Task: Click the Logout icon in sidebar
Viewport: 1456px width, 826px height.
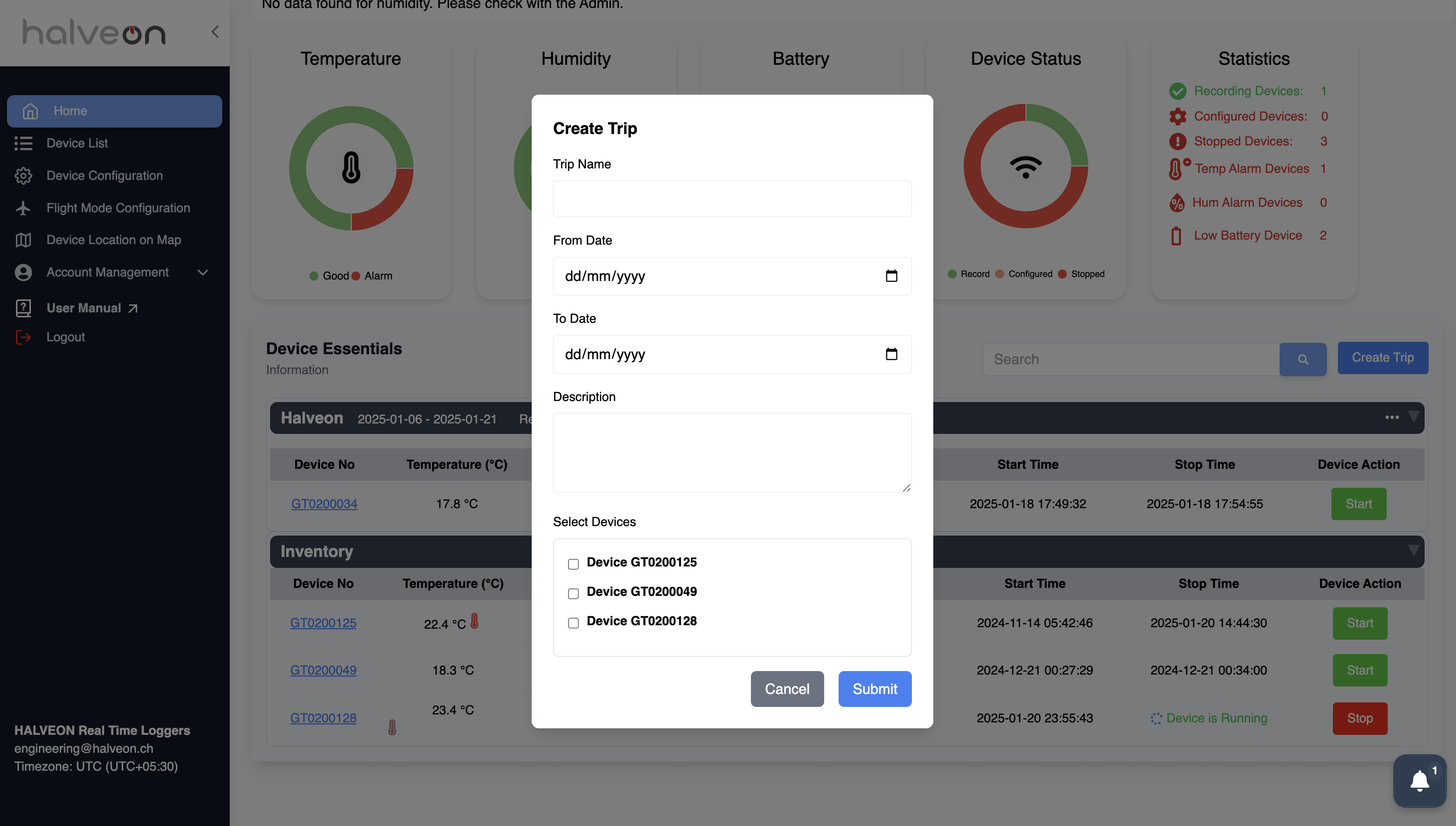Action: (23, 337)
